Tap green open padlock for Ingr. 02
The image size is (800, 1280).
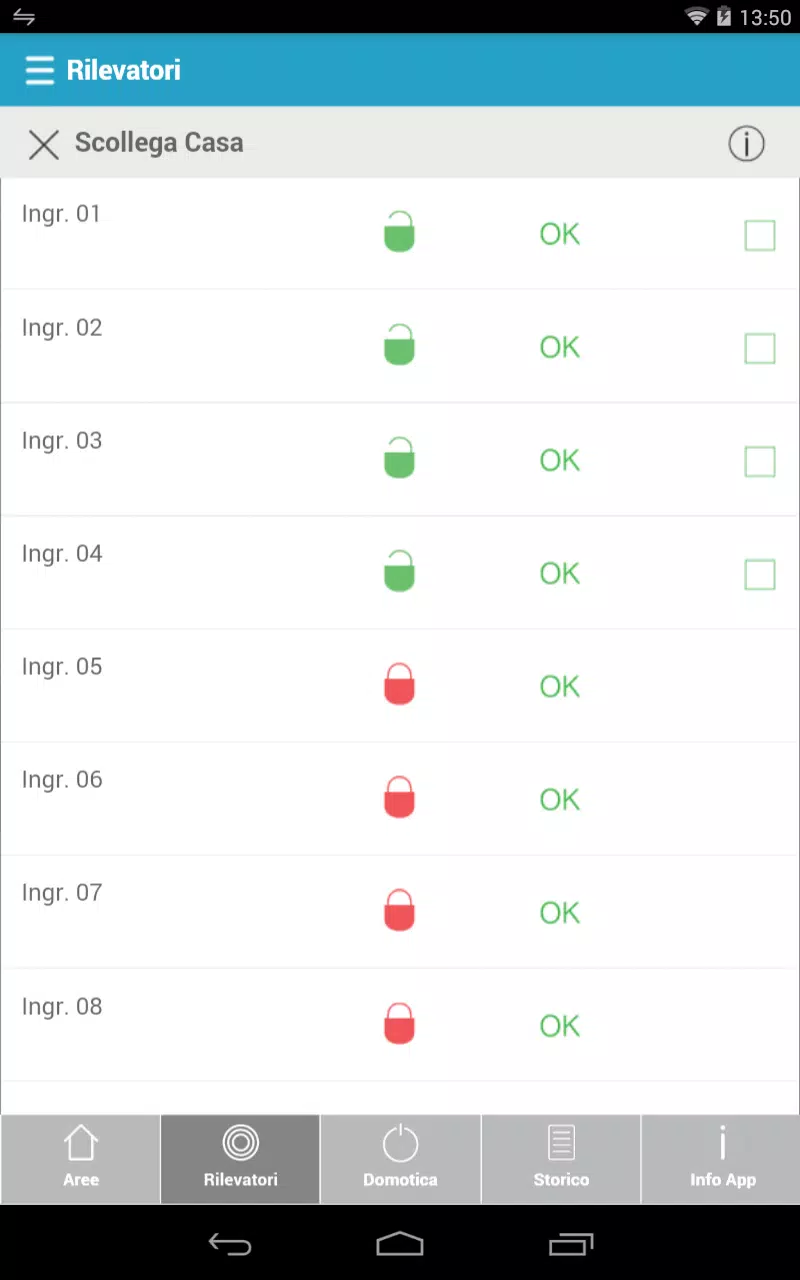point(399,344)
